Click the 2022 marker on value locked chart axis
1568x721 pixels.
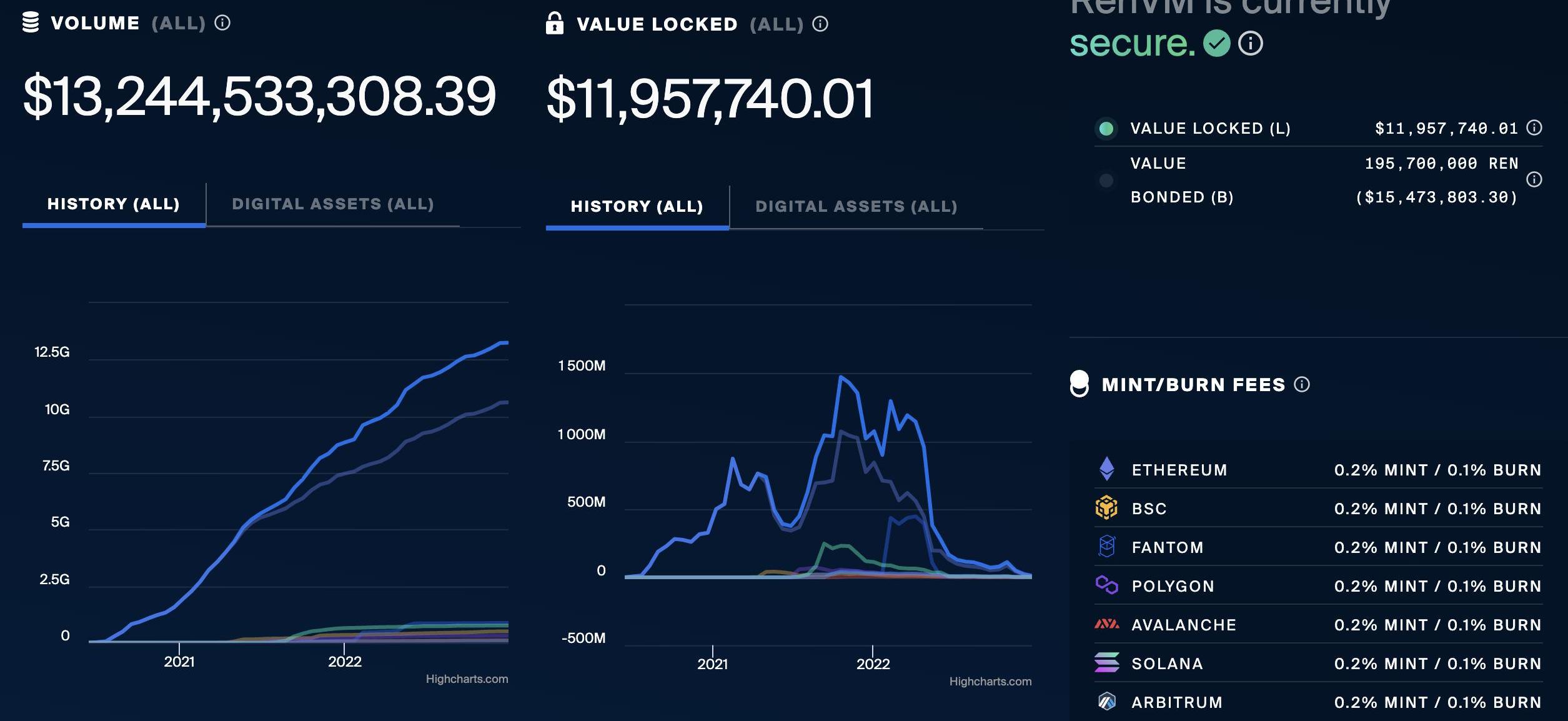[873, 664]
